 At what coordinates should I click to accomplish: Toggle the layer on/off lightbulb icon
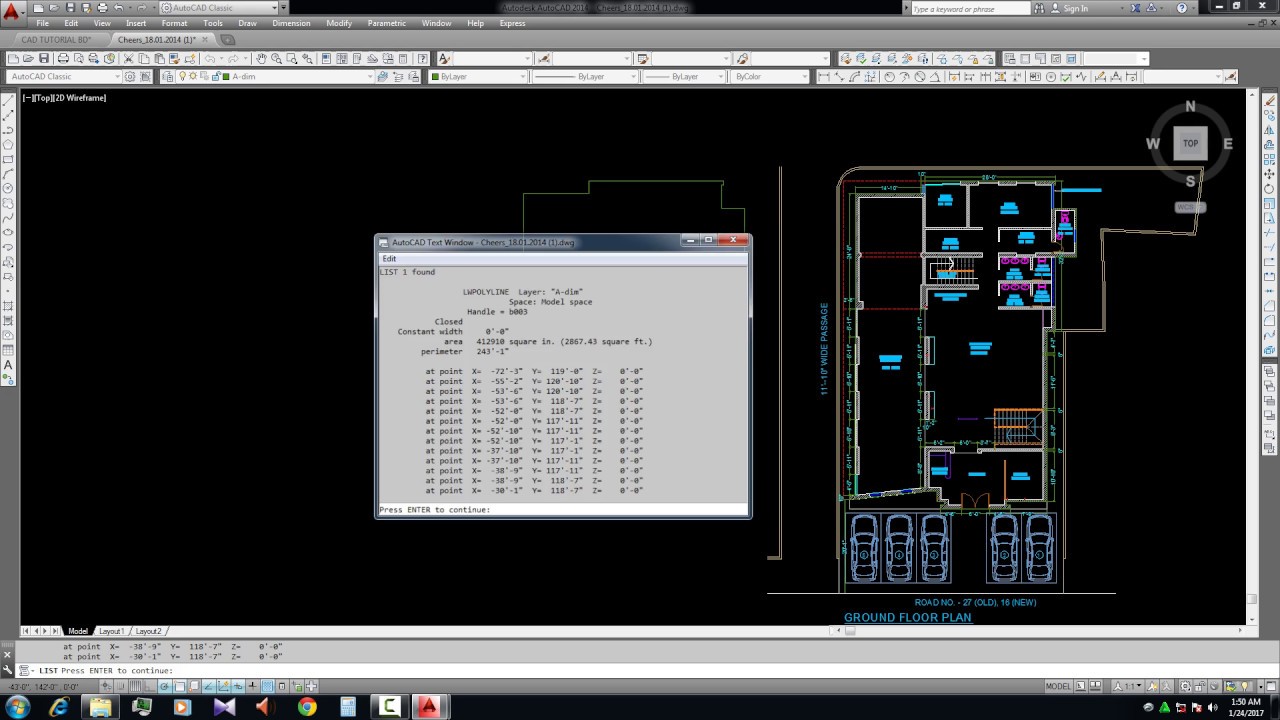pos(182,76)
